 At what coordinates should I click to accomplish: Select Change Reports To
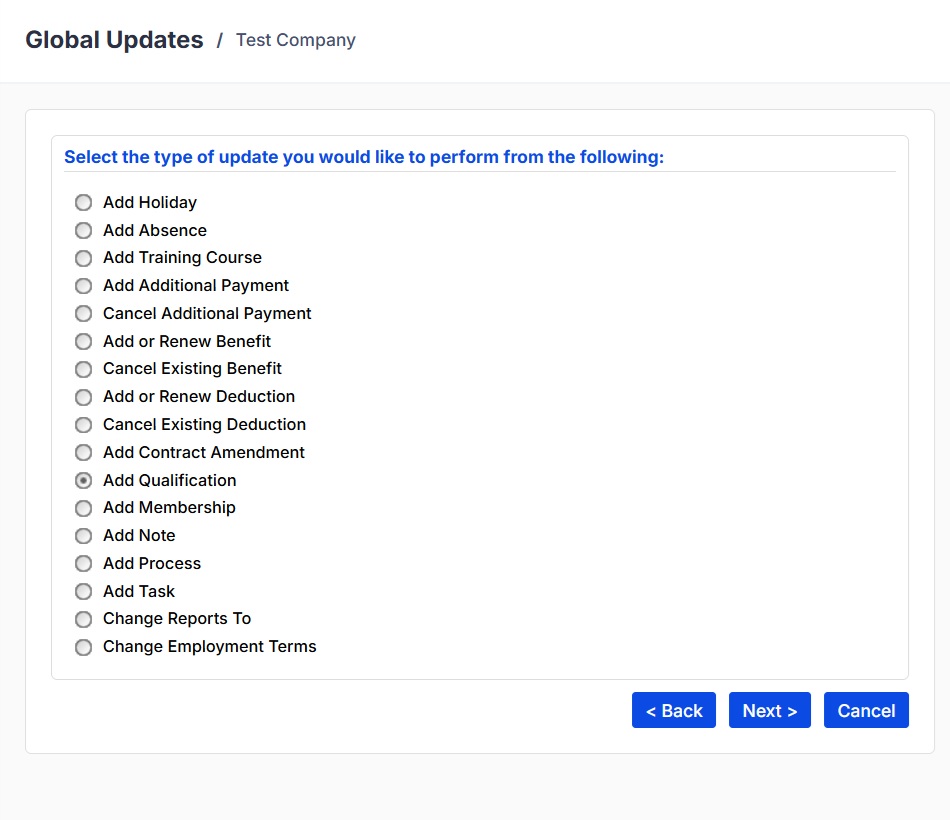(x=83, y=619)
